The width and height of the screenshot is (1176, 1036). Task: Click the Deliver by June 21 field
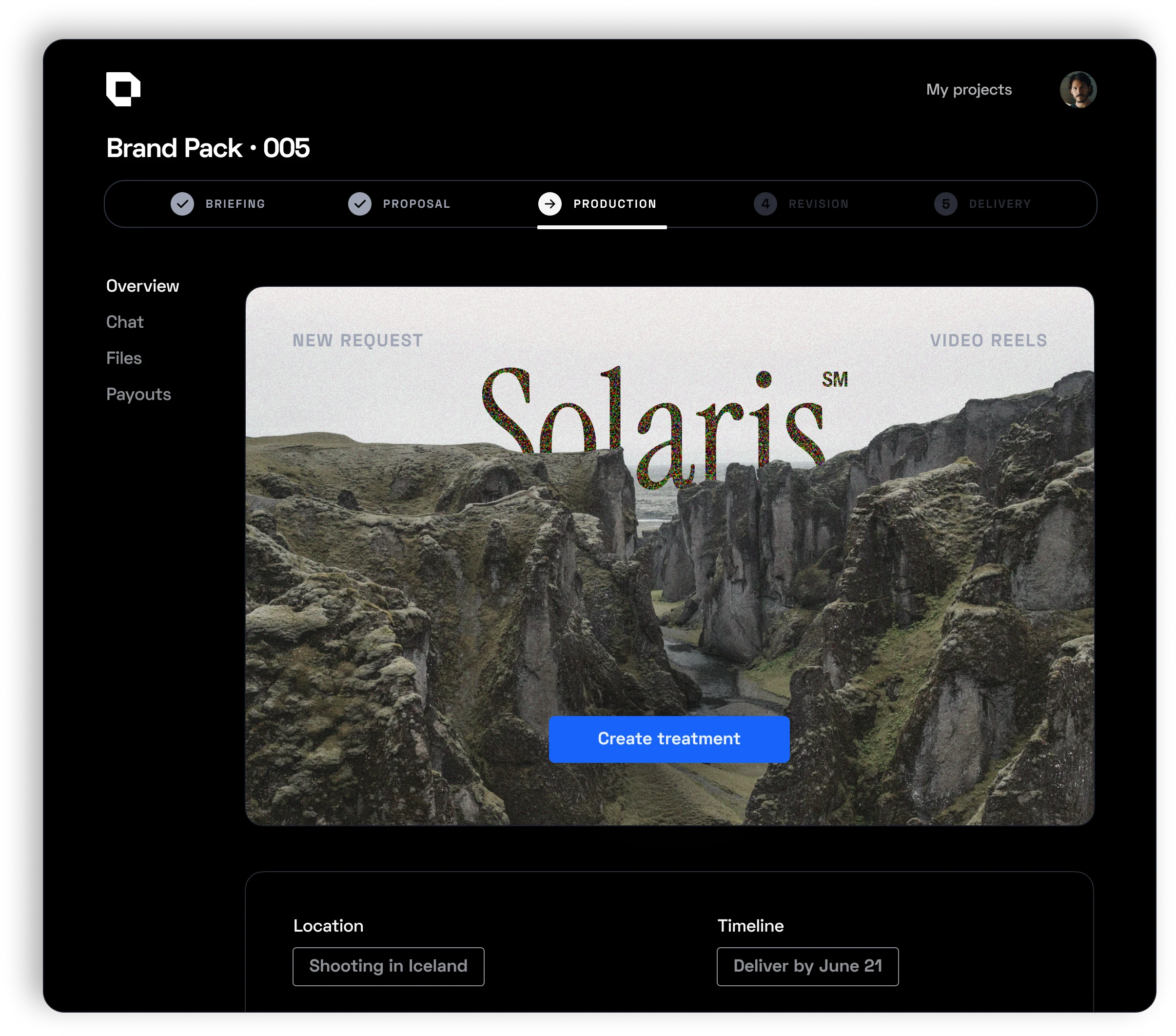pos(806,966)
